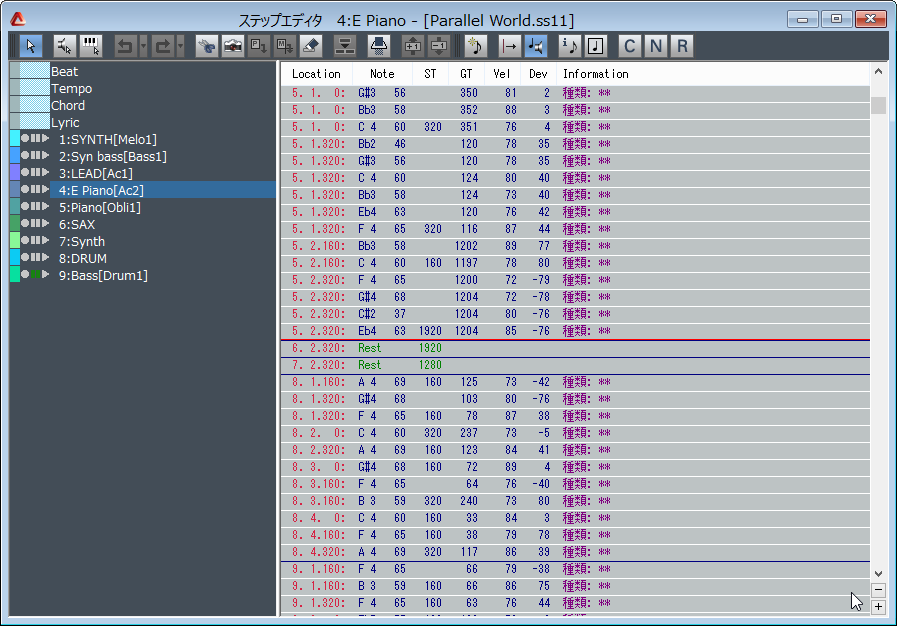Click the blue hand tool icon
Image resolution: width=897 pixels, height=626 pixels.
(x=207, y=46)
